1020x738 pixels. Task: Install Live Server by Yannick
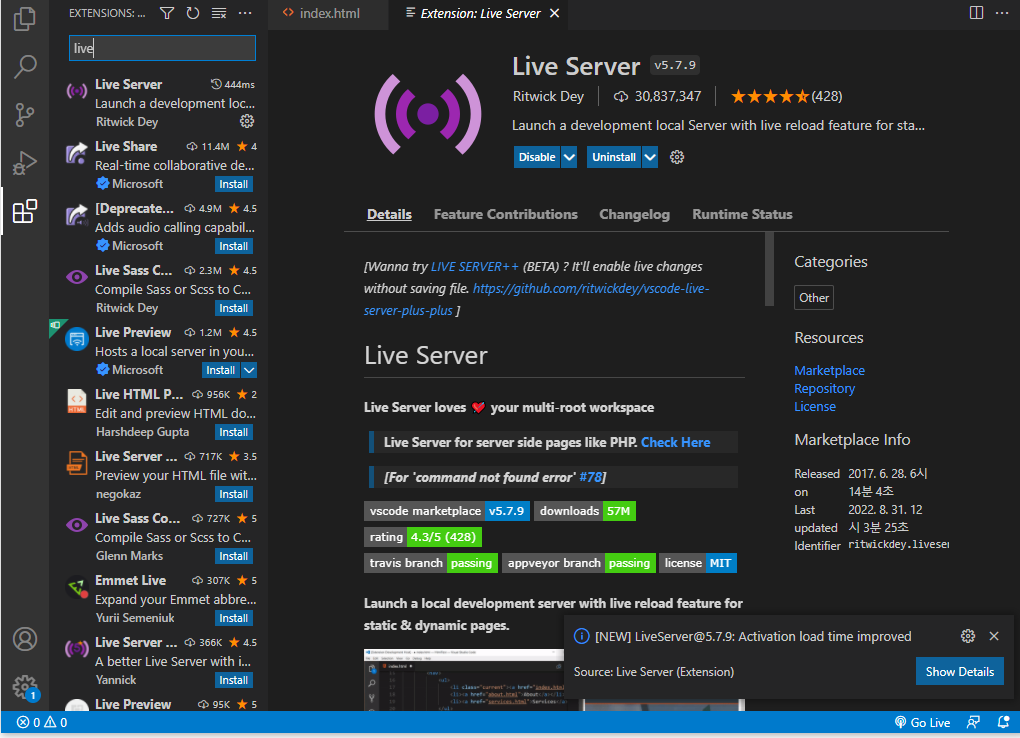tap(234, 680)
